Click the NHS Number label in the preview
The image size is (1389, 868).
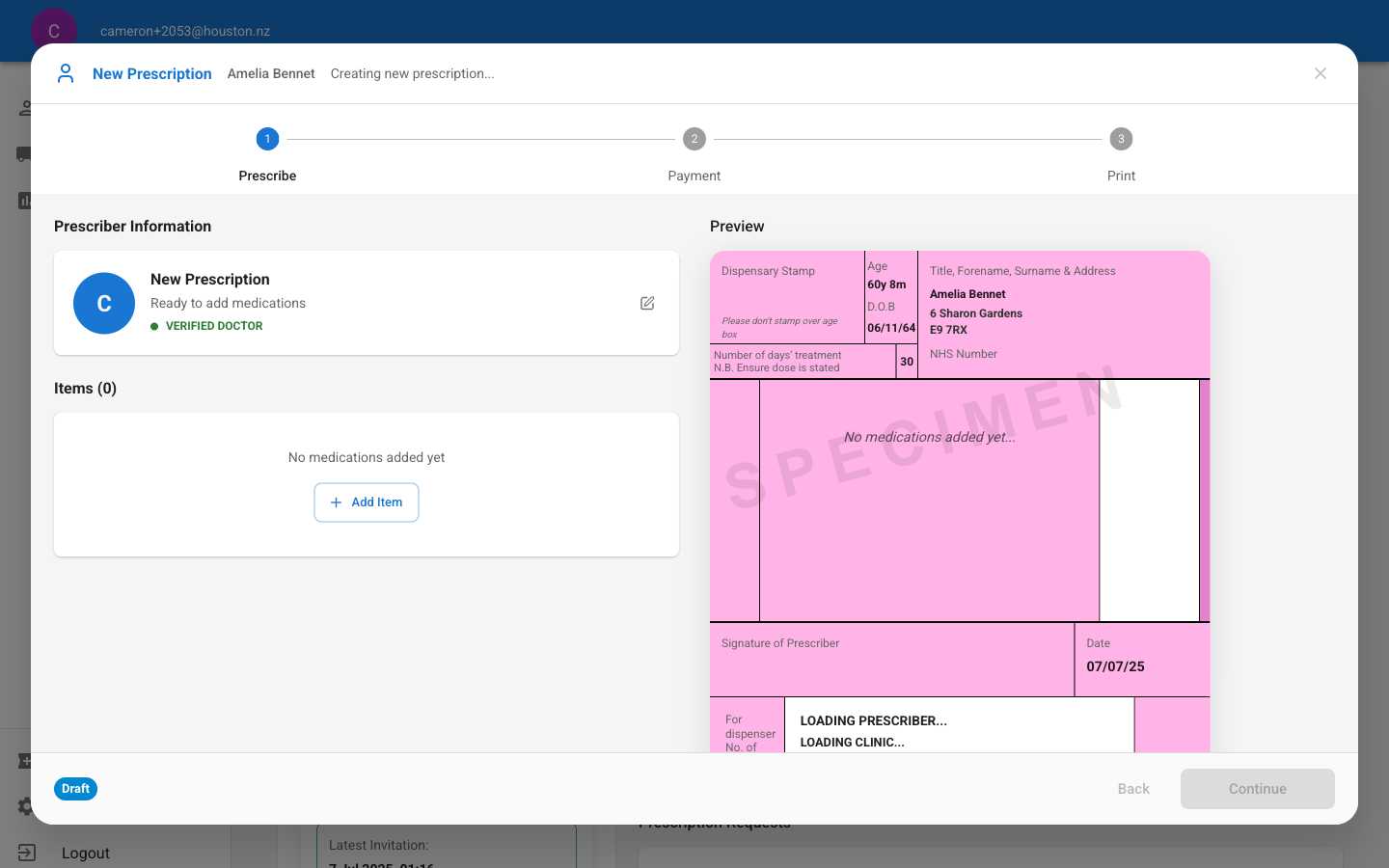pyautogui.click(x=964, y=354)
